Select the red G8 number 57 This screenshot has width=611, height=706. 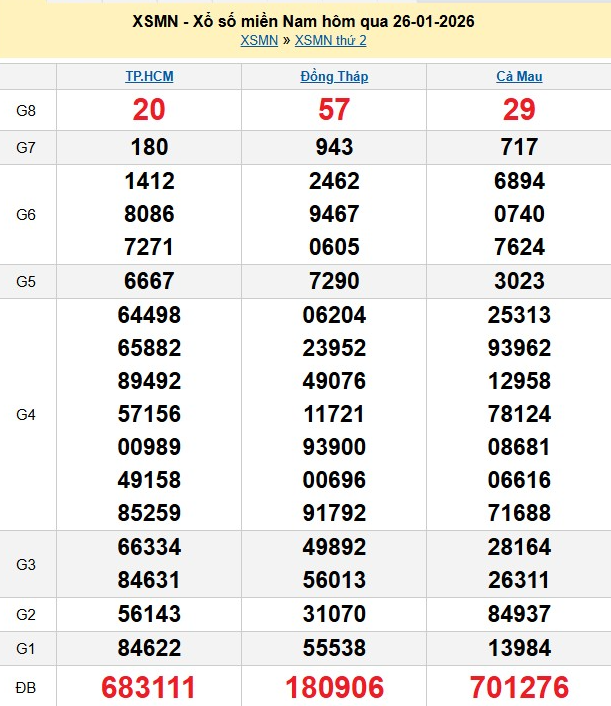pos(334,111)
